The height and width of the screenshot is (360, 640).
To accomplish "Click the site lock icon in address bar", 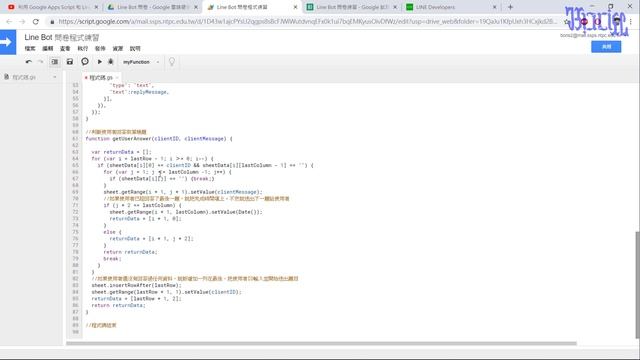I will pos(52,22).
